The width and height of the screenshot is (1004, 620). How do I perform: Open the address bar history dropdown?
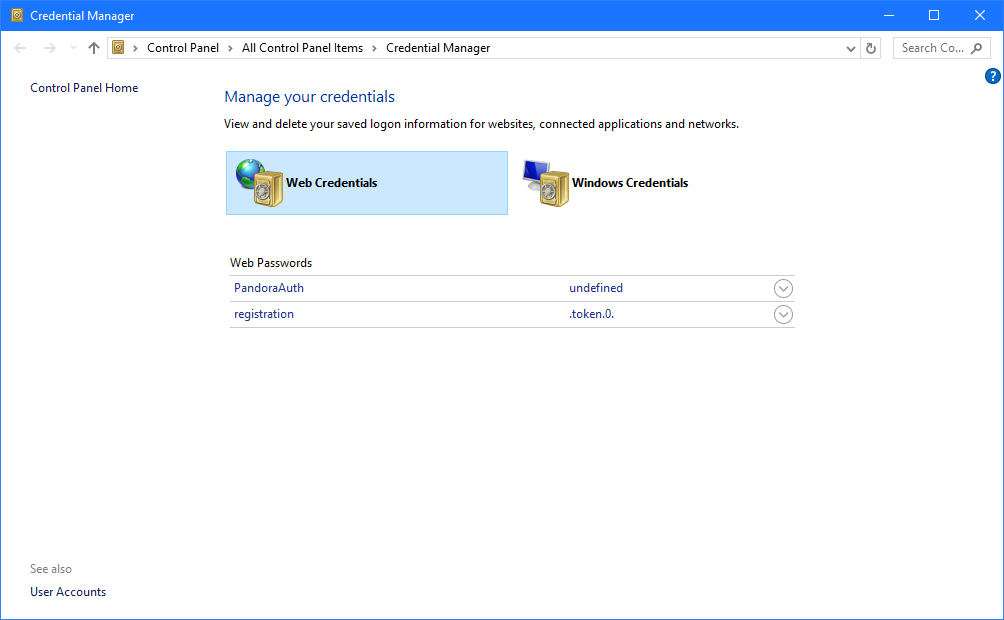pos(850,49)
